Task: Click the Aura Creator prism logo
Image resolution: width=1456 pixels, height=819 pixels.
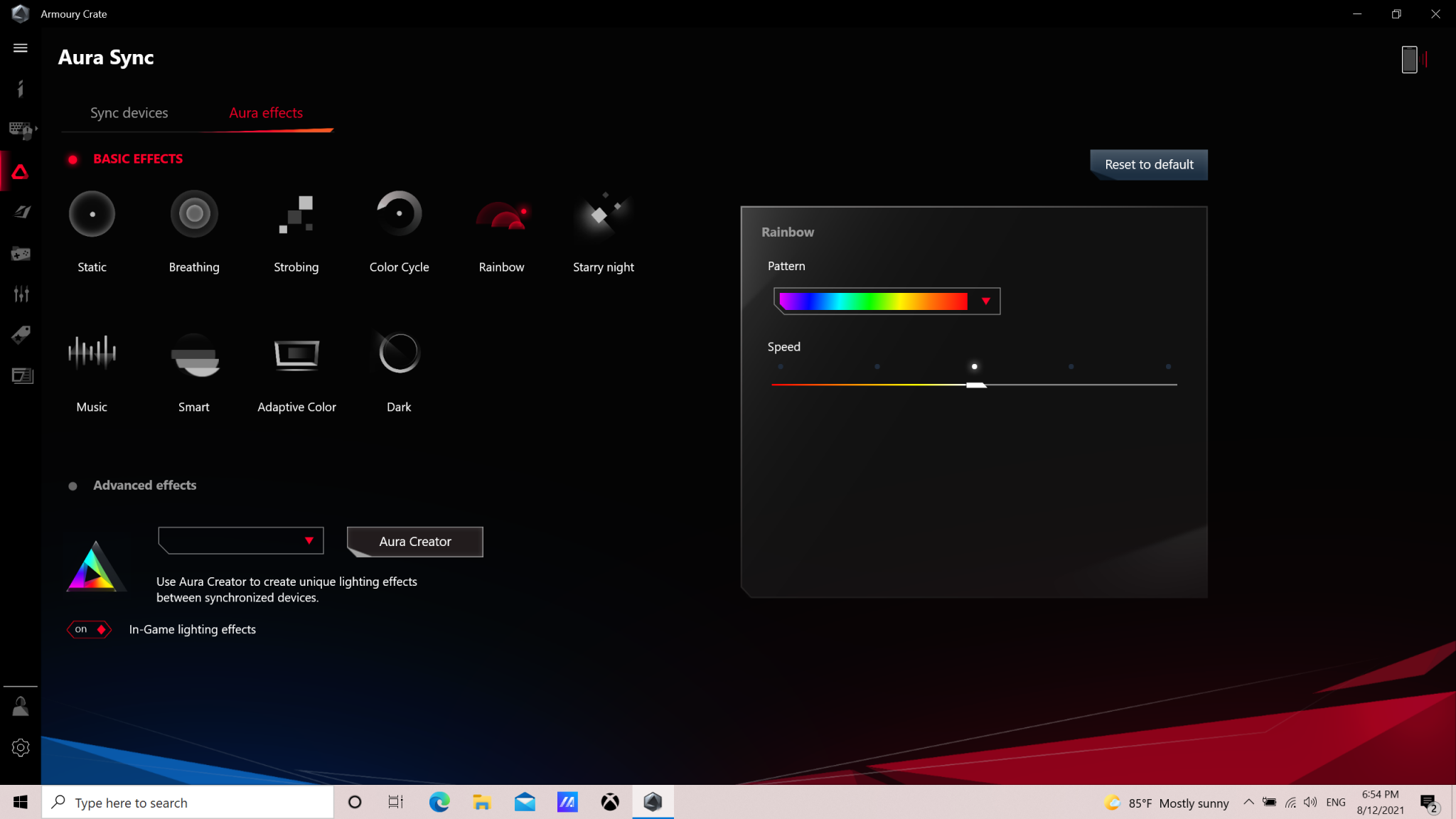Action: click(x=95, y=567)
